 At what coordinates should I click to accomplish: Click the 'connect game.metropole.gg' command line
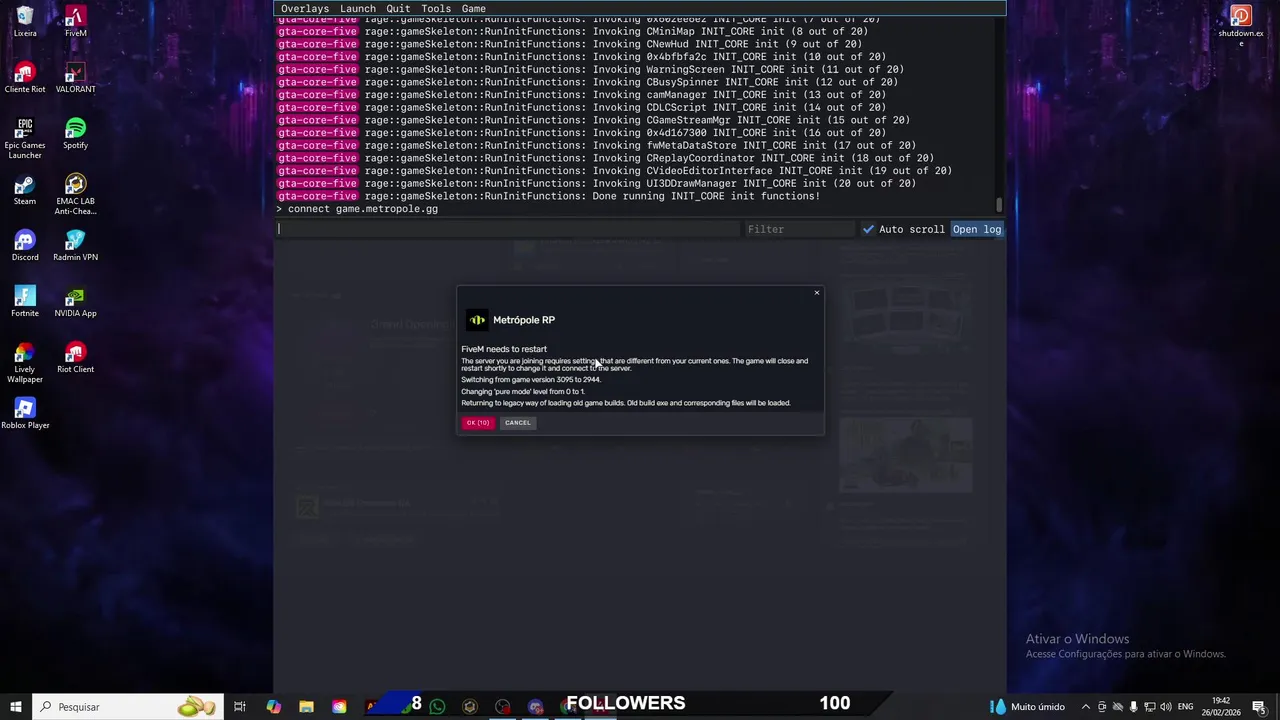pyautogui.click(x=358, y=209)
